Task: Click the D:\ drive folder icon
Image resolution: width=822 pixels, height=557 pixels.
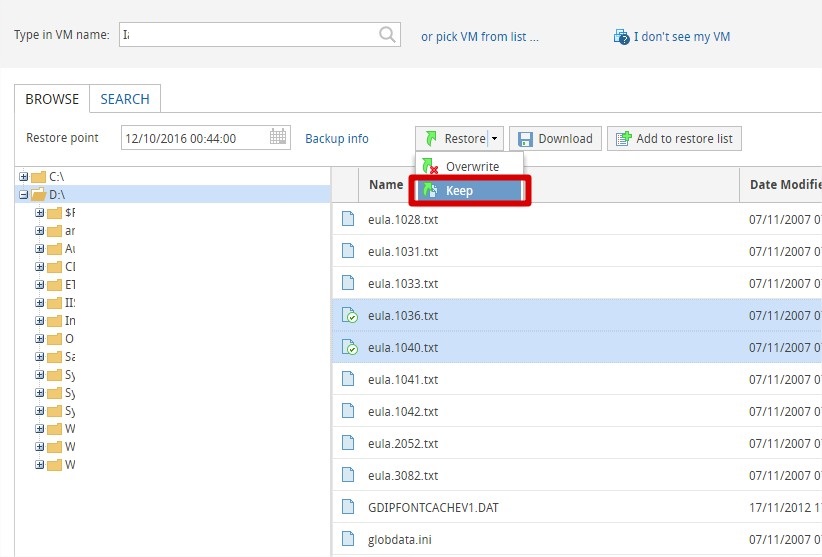Action: pos(38,194)
